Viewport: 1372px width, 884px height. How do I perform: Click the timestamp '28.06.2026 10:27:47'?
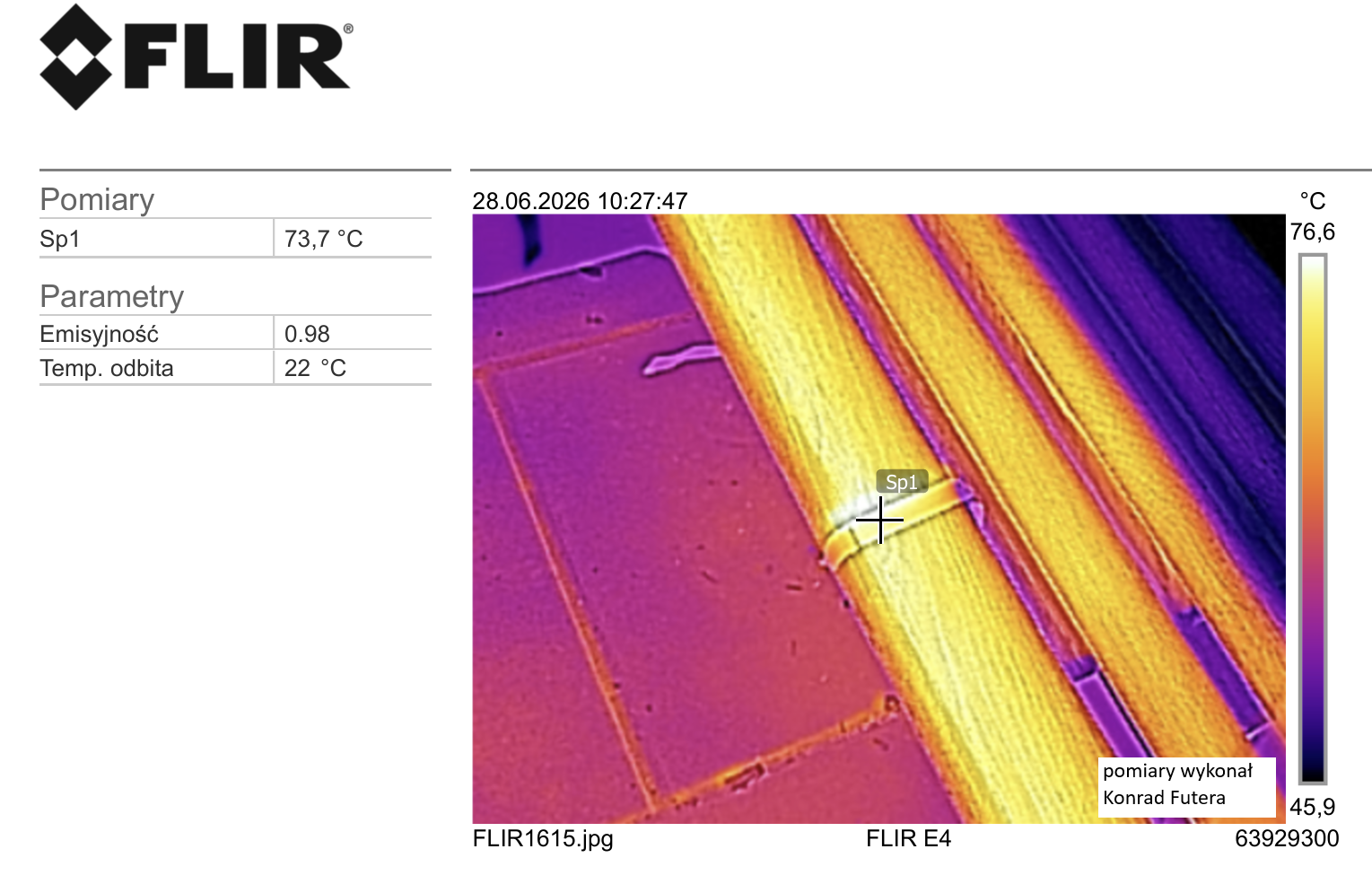(581, 201)
